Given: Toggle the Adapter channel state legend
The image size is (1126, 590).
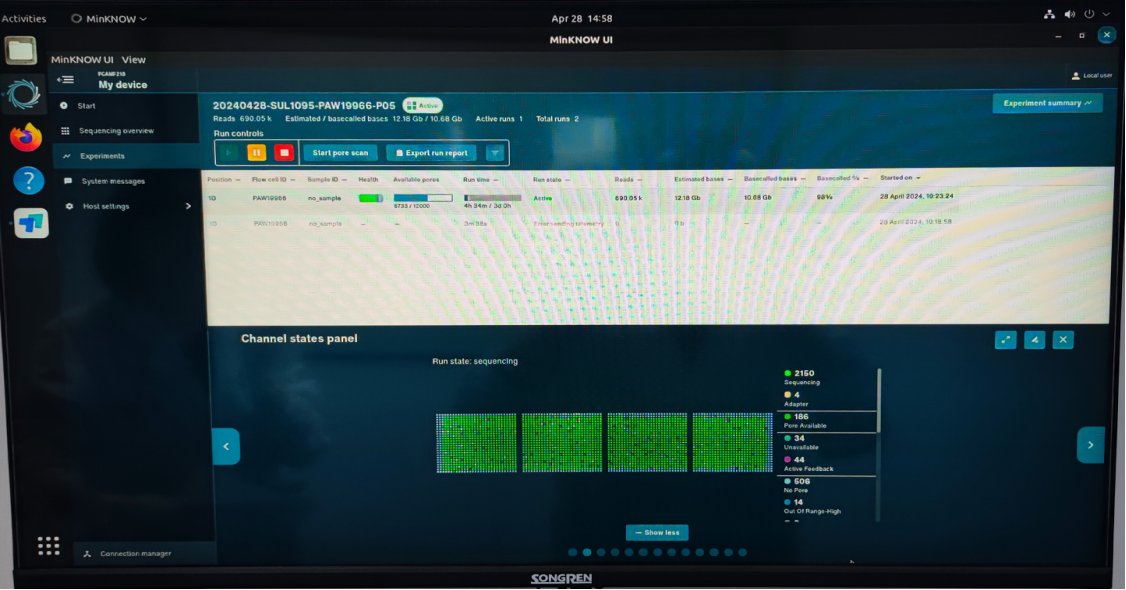Looking at the screenshot, I should pyautogui.click(x=796, y=399).
